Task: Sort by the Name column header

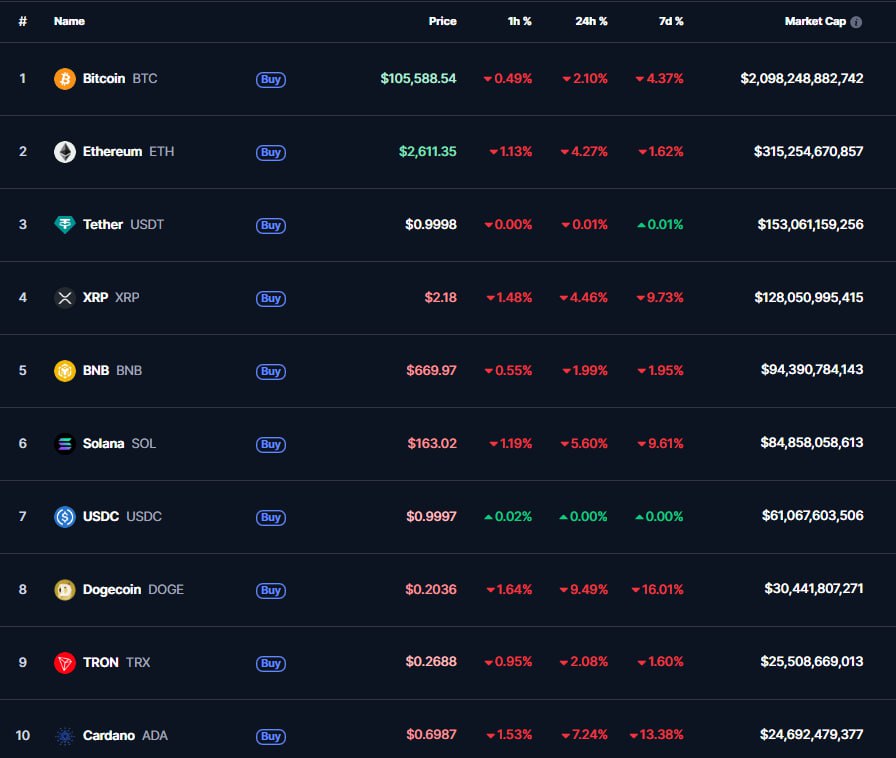Action: coord(69,21)
